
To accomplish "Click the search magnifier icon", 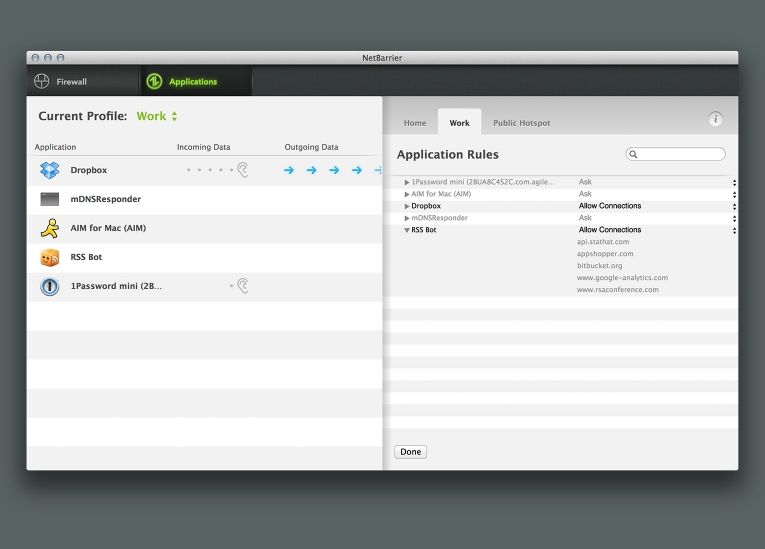I will pyautogui.click(x=633, y=154).
